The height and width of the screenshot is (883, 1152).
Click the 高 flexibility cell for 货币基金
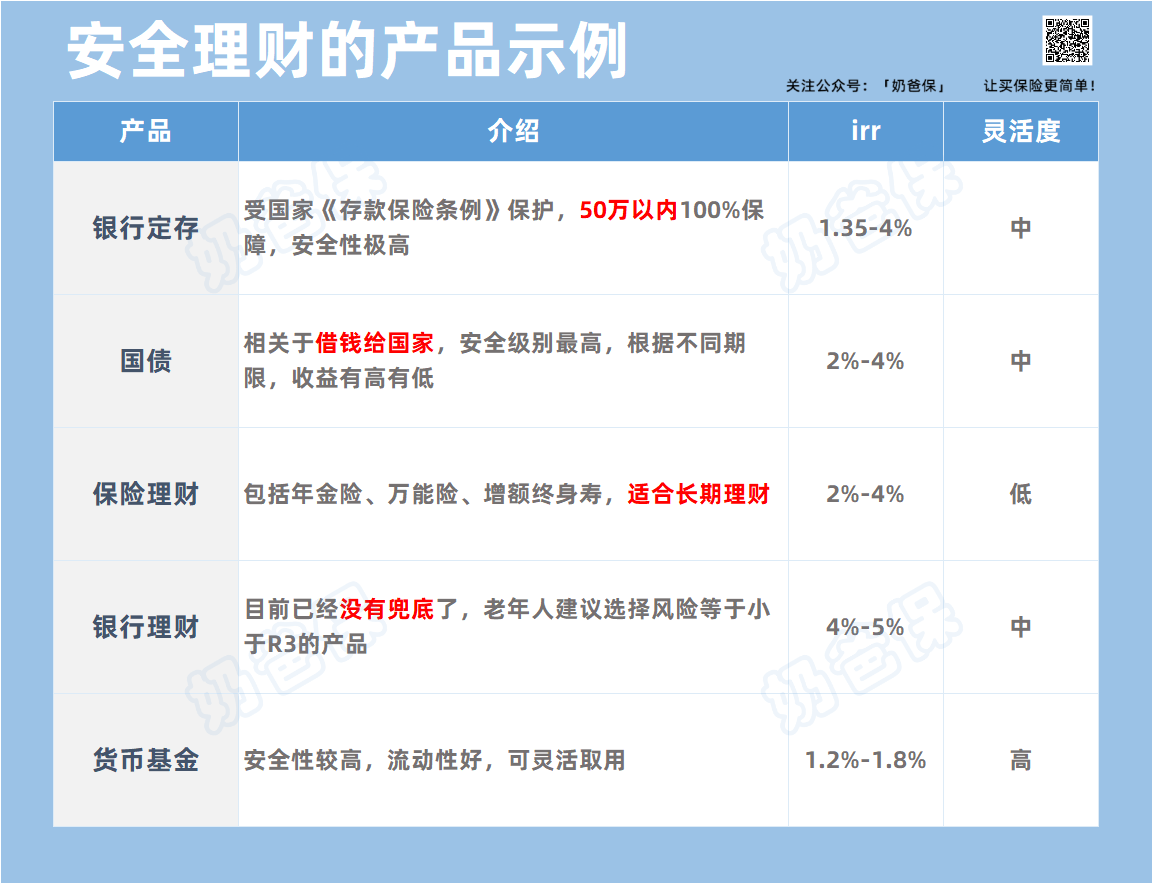(1020, 760)
